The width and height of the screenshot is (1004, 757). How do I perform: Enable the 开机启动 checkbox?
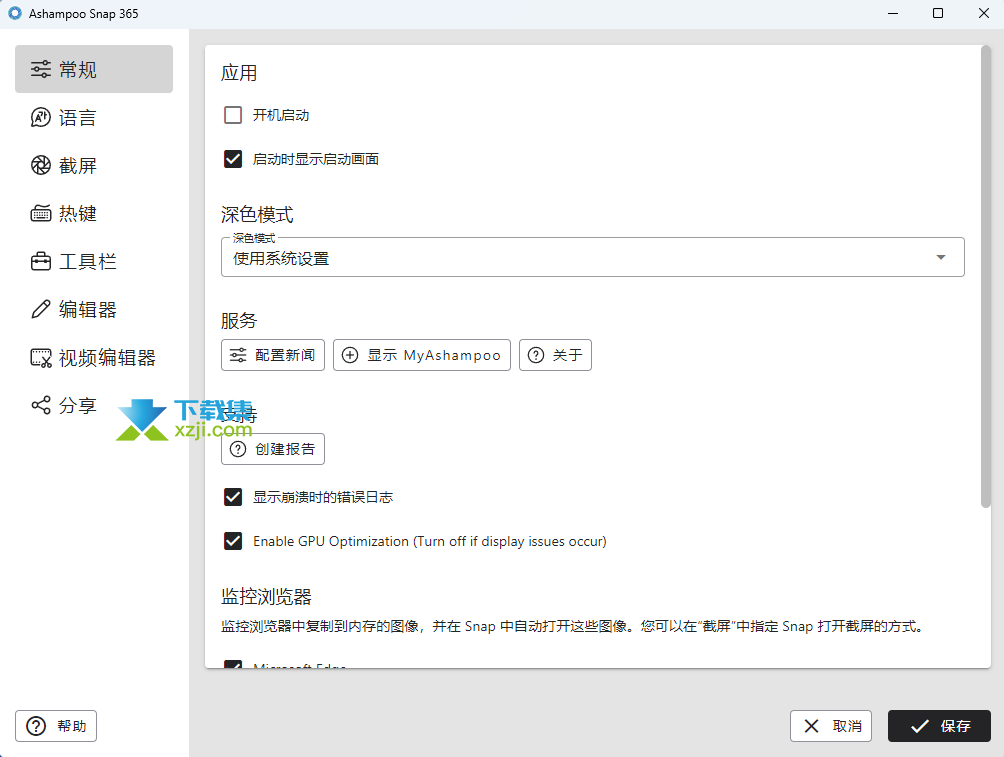tap(233, 115)
